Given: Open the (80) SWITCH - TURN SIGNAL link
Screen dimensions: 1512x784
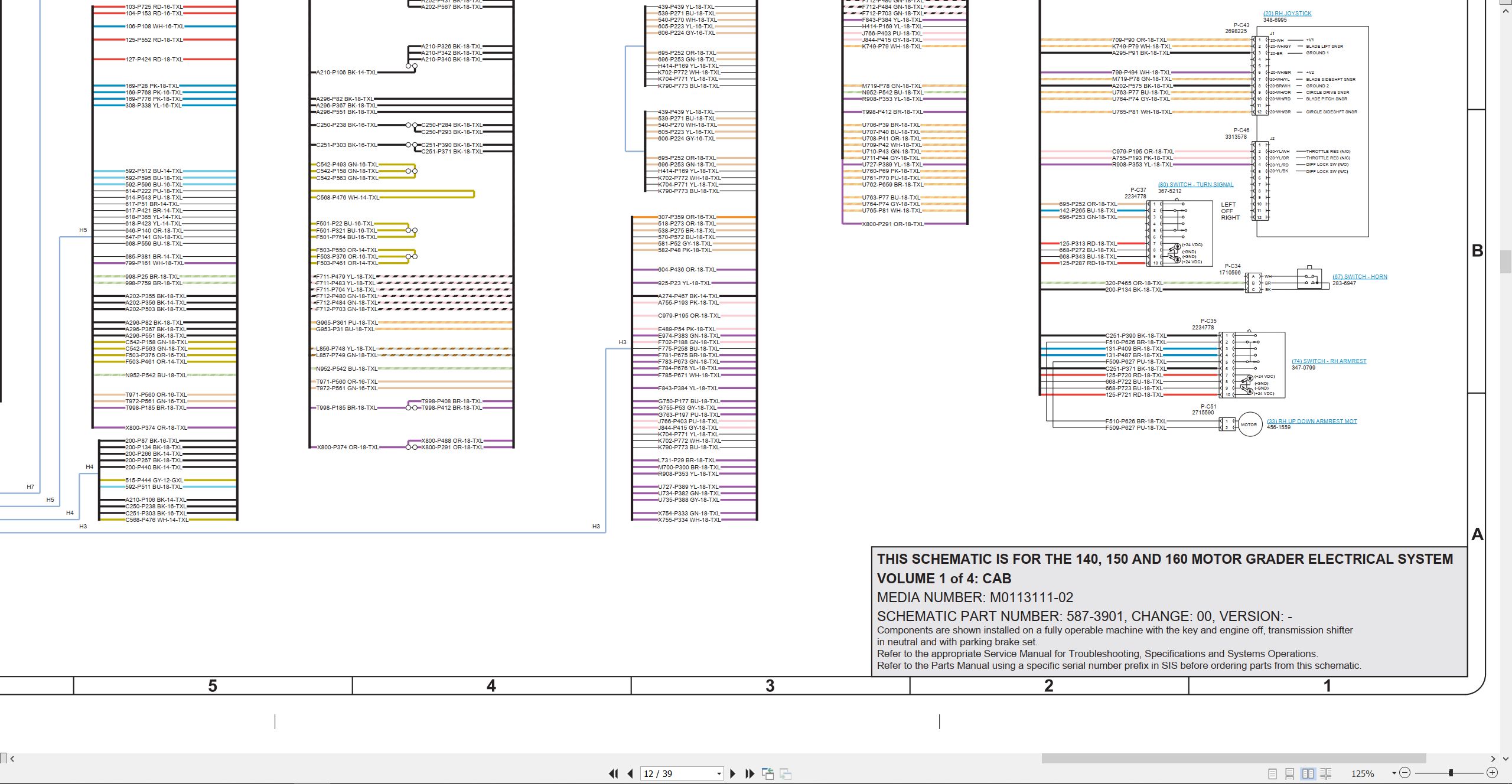Looking at the screenshot, I should pyautogui.click(x=1195, y=185).
